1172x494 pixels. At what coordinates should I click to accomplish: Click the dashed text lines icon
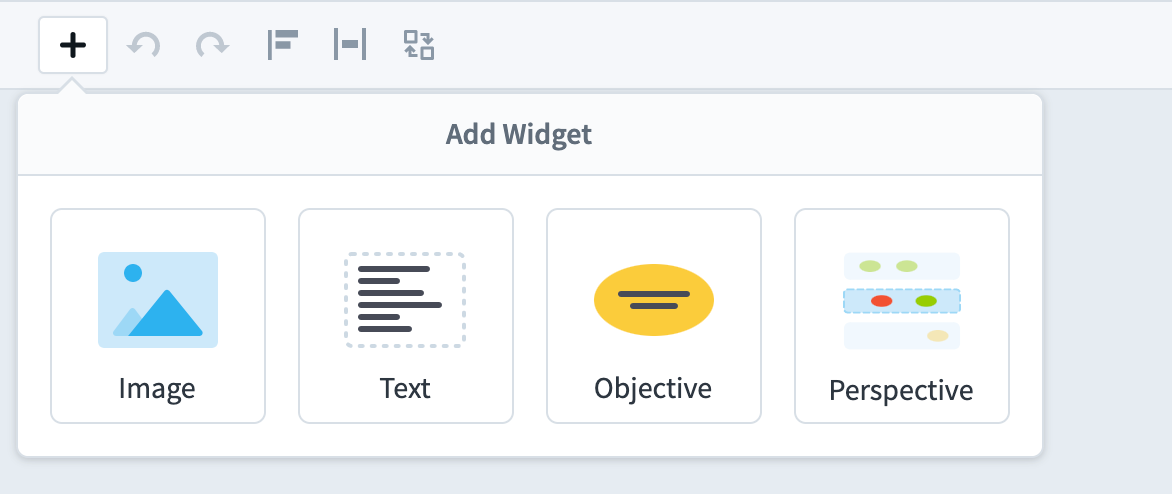405,300
